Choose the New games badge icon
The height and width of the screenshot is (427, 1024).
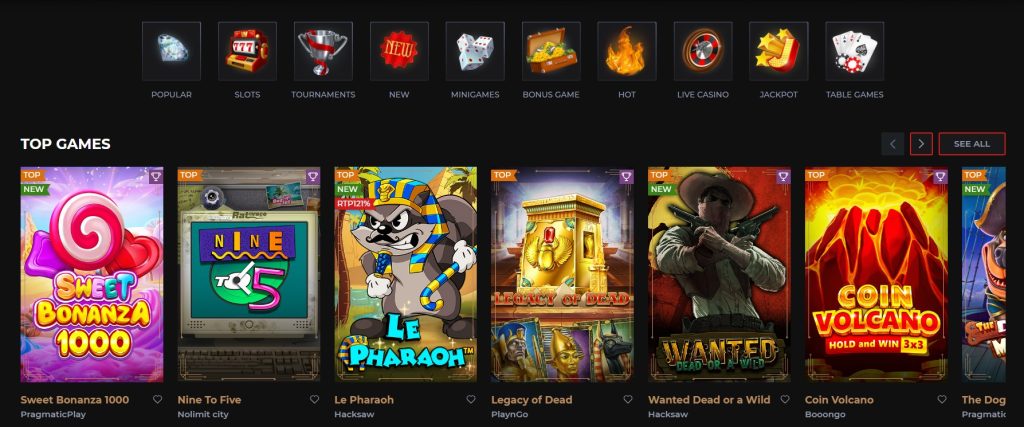point(399,52)
